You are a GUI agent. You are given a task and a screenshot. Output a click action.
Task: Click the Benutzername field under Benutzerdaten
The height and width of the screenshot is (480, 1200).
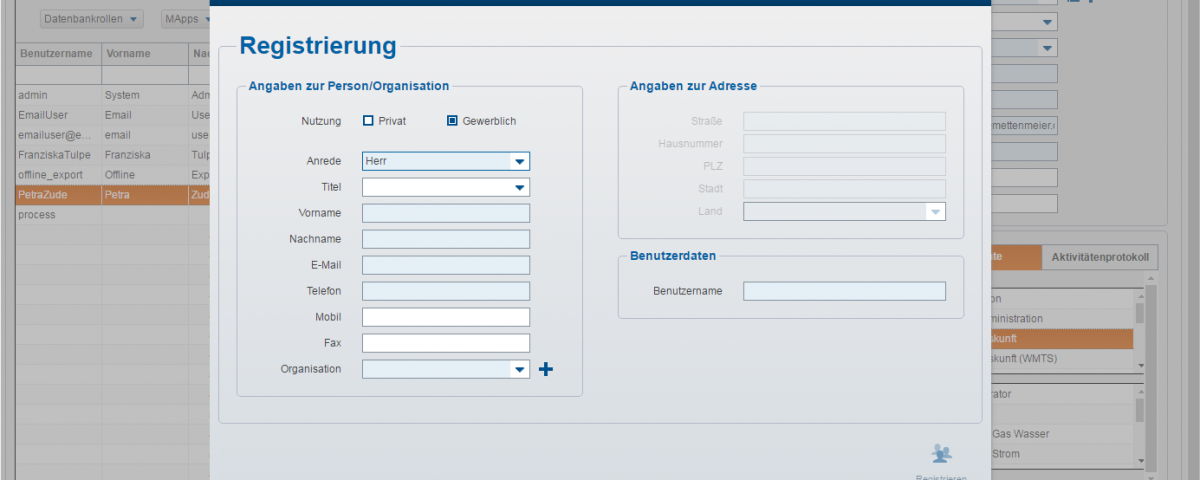843,291
